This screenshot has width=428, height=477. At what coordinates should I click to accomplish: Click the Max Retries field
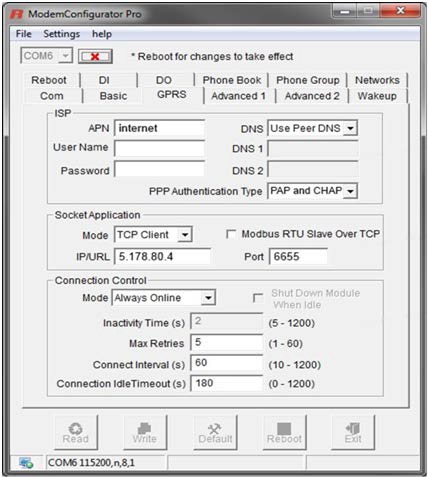coord(227,343)
